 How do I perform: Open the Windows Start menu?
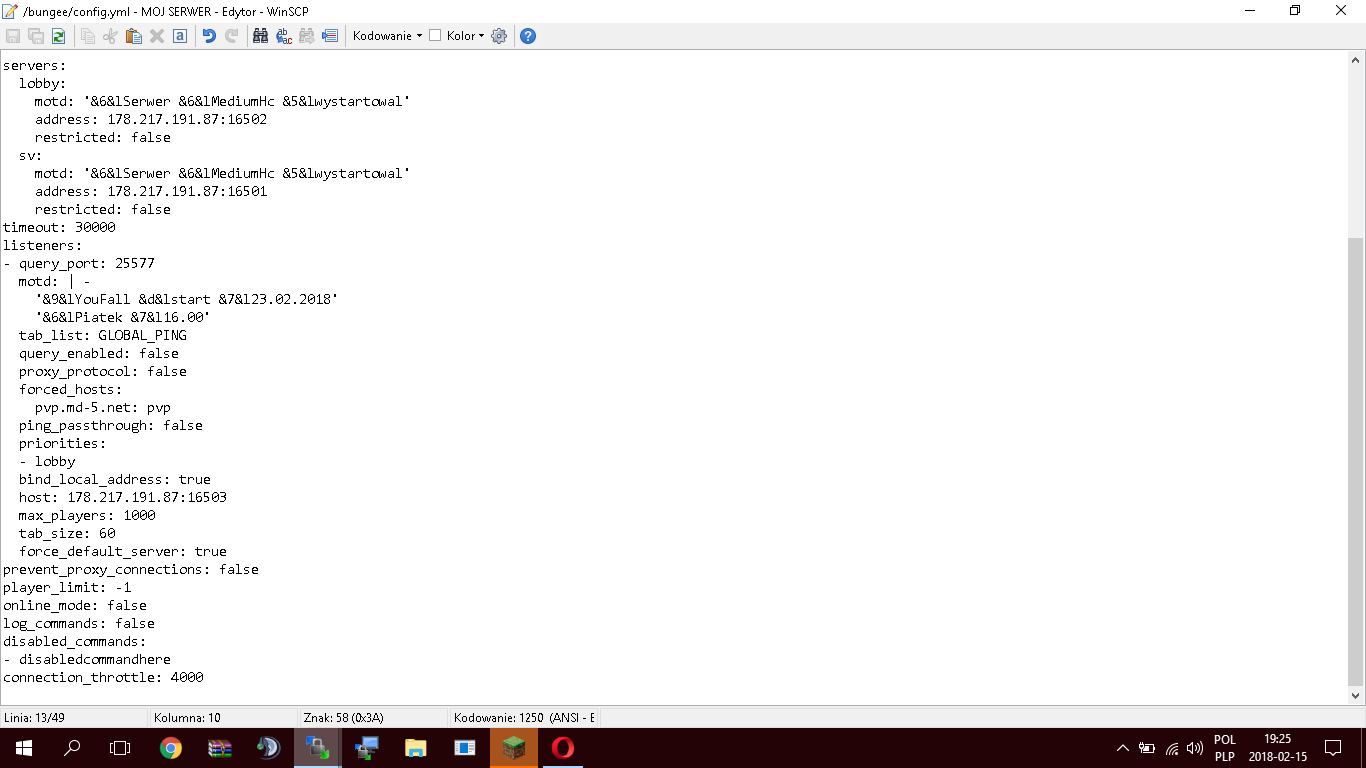24,748
